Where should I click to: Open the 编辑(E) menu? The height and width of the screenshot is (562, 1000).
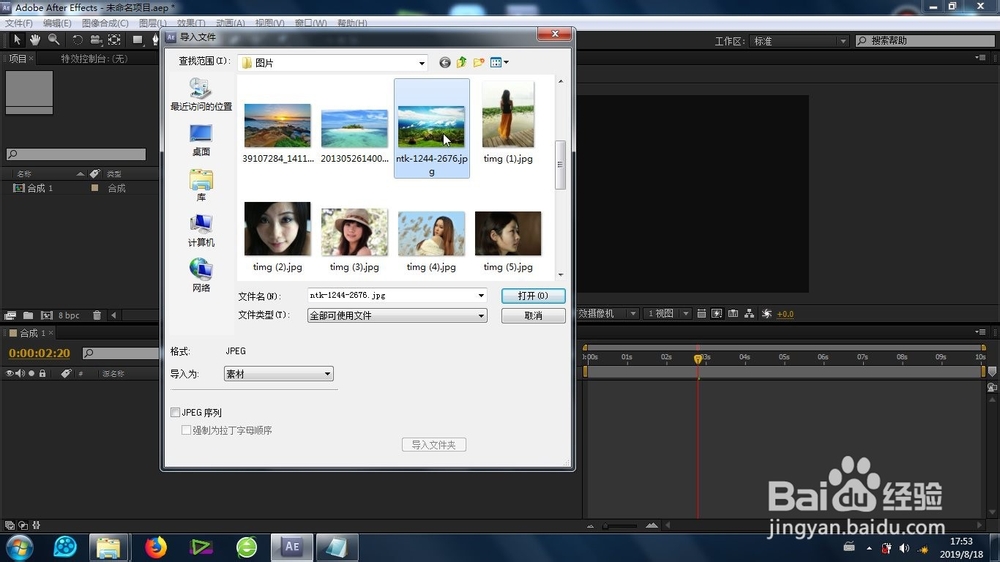[x=57, y=23]
